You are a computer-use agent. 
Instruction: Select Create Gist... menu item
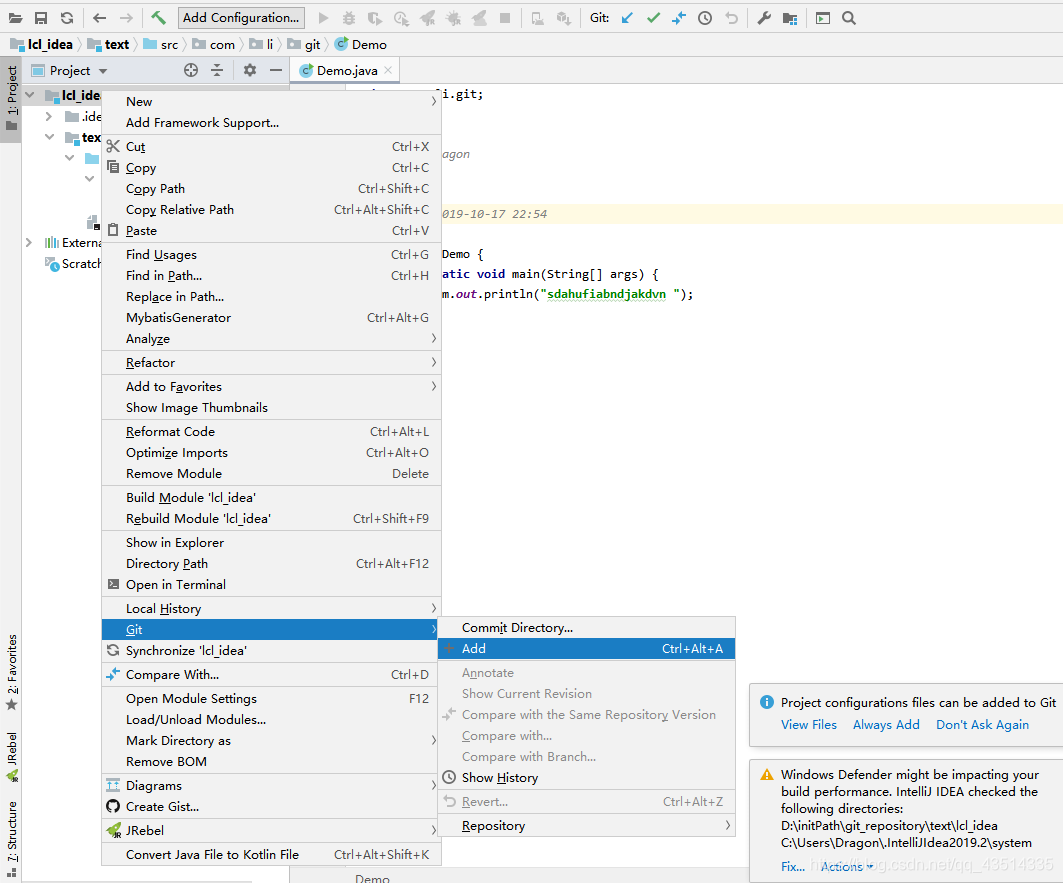click(x=271, y=806)
